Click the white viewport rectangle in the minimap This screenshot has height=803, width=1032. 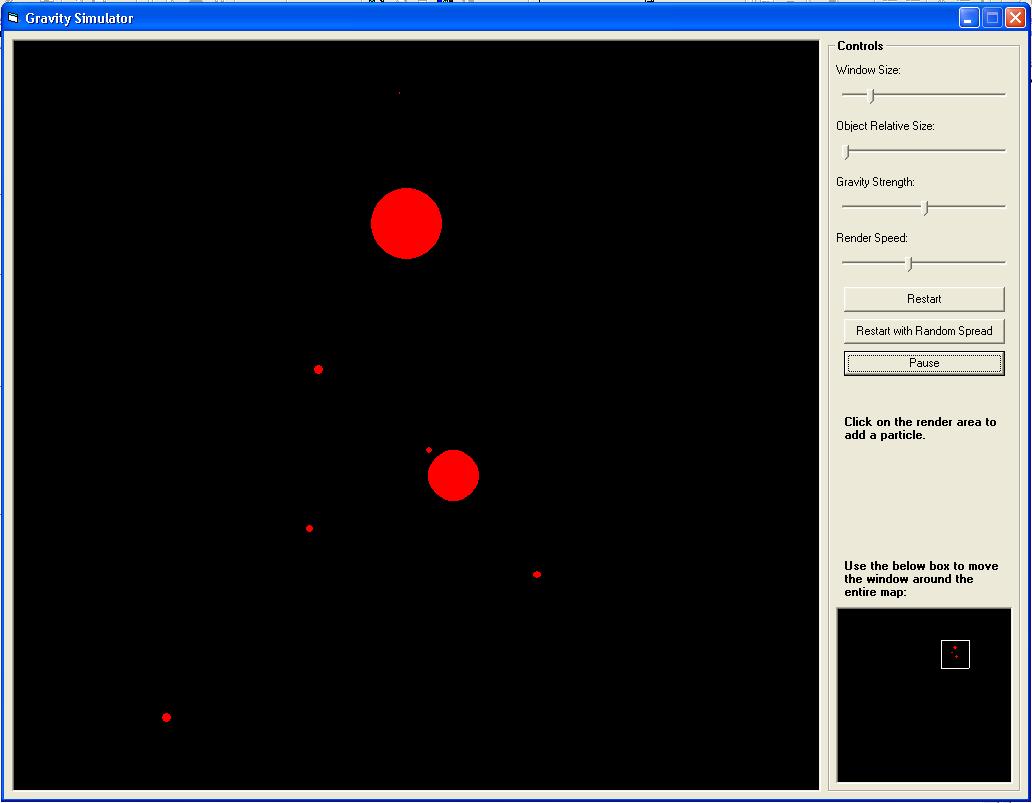pyautogui.click(x=955, y=654)
